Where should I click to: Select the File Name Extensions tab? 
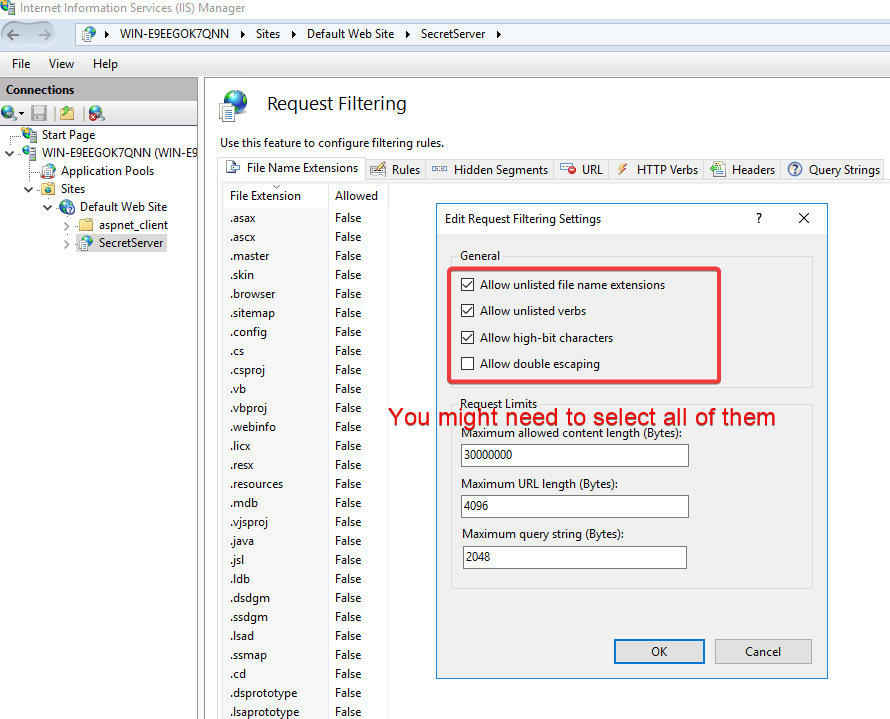[292, 168]
